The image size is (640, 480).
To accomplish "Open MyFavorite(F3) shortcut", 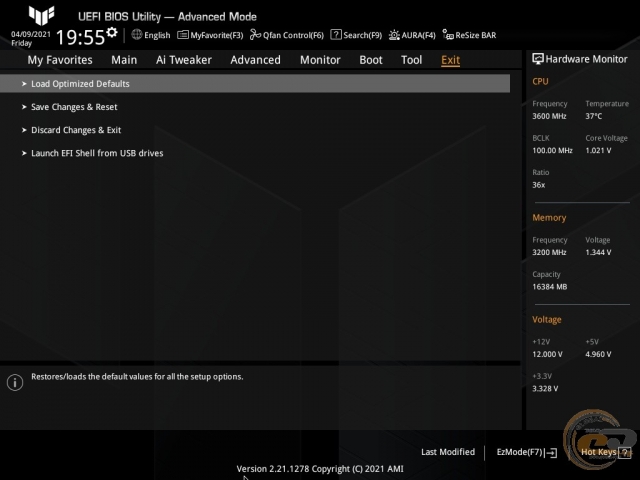I will tap(216, 36).
